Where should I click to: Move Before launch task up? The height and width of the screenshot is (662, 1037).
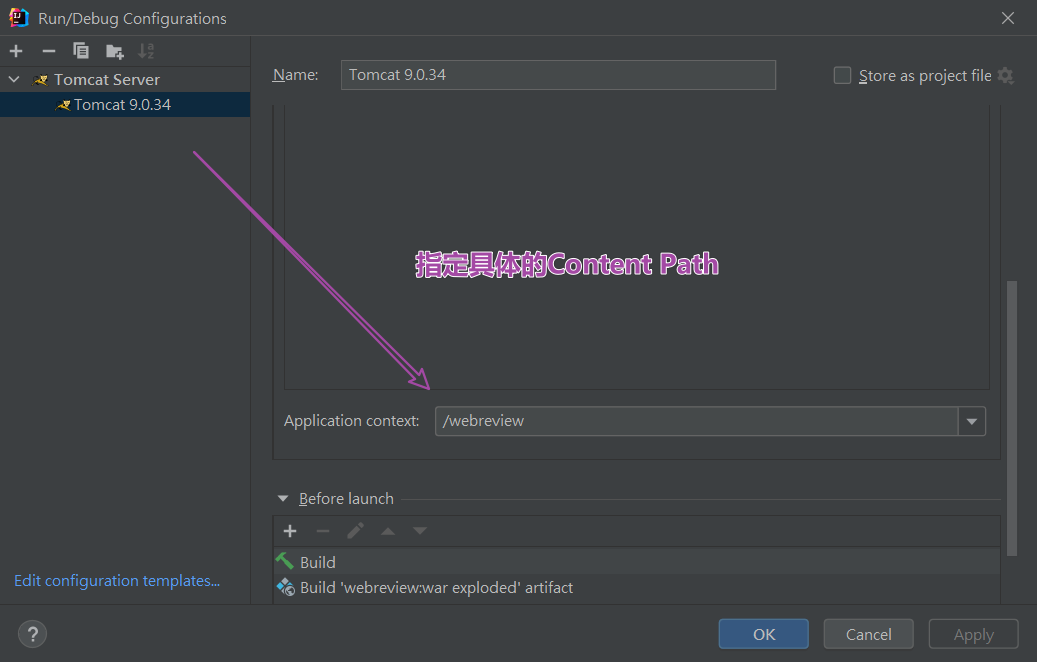(x=388, y=531)
